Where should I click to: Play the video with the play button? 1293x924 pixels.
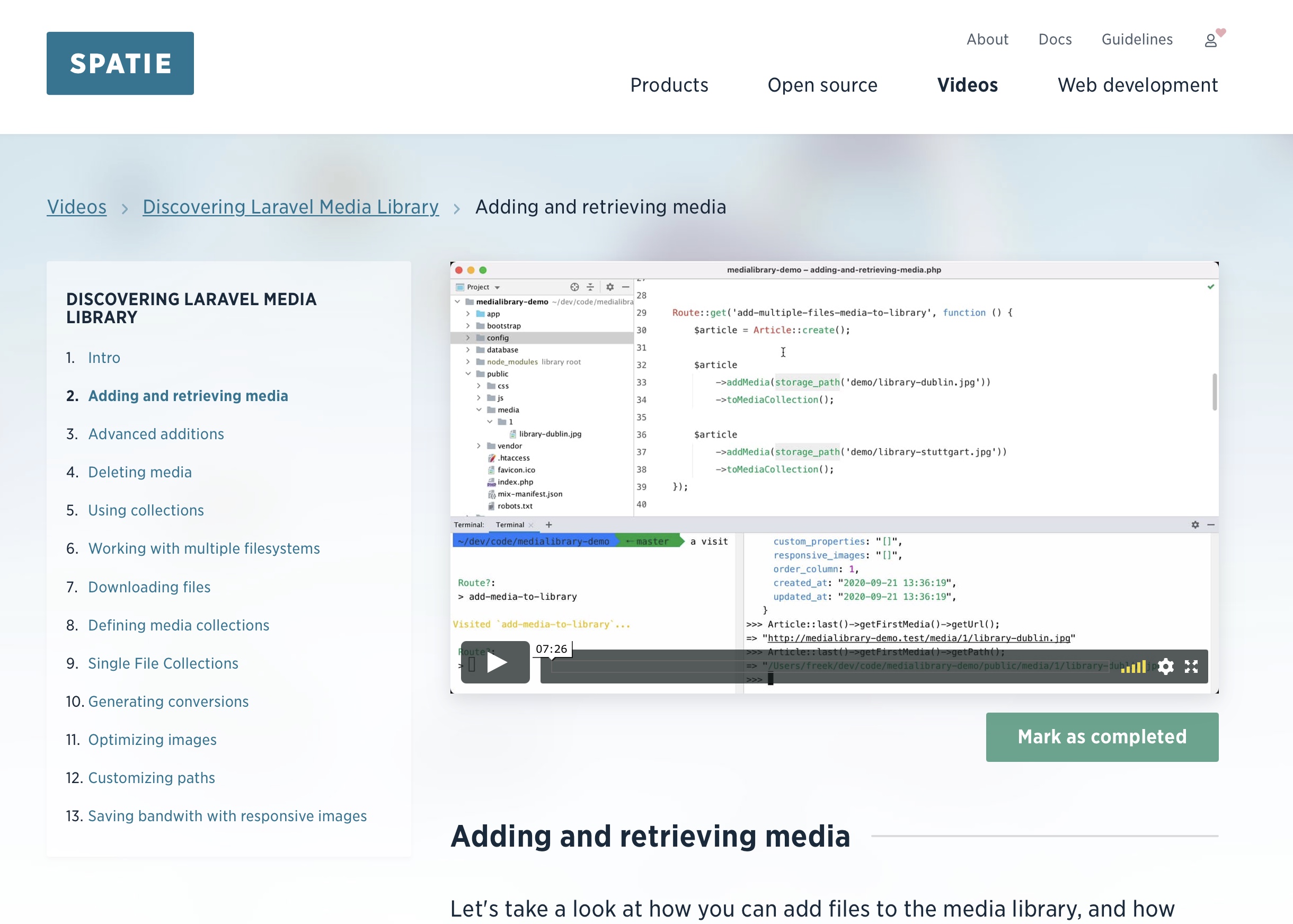(495, 662)
